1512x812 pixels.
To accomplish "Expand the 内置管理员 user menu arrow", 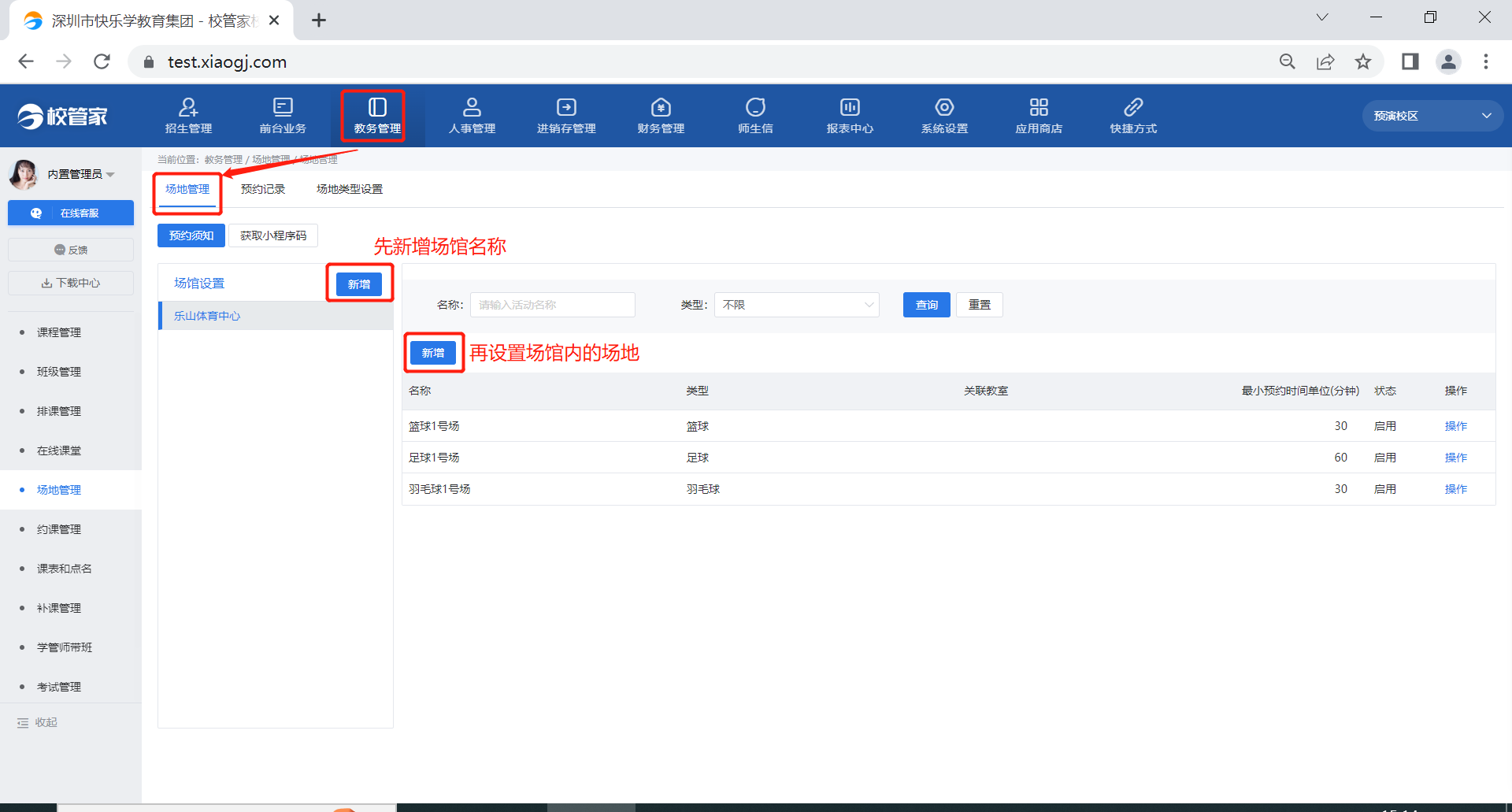I will point(111,175).
